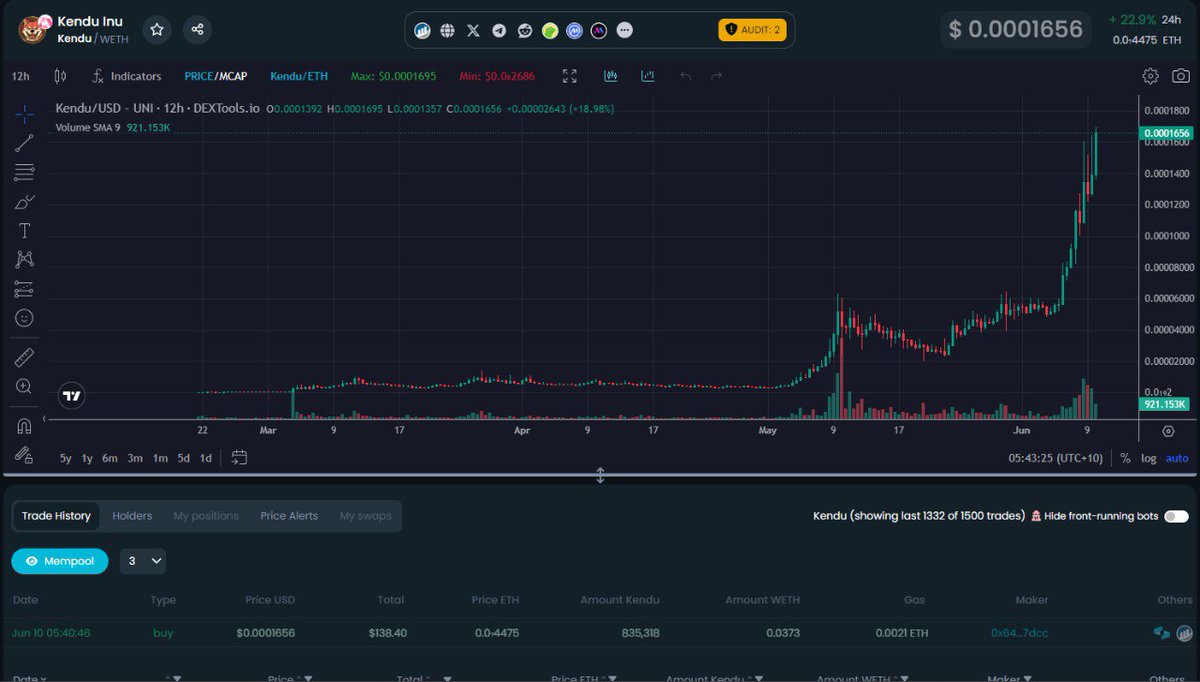This screenshot has height=682, width=1200.
Task: Select the brush drawing tool
Action: coord(24,202)
